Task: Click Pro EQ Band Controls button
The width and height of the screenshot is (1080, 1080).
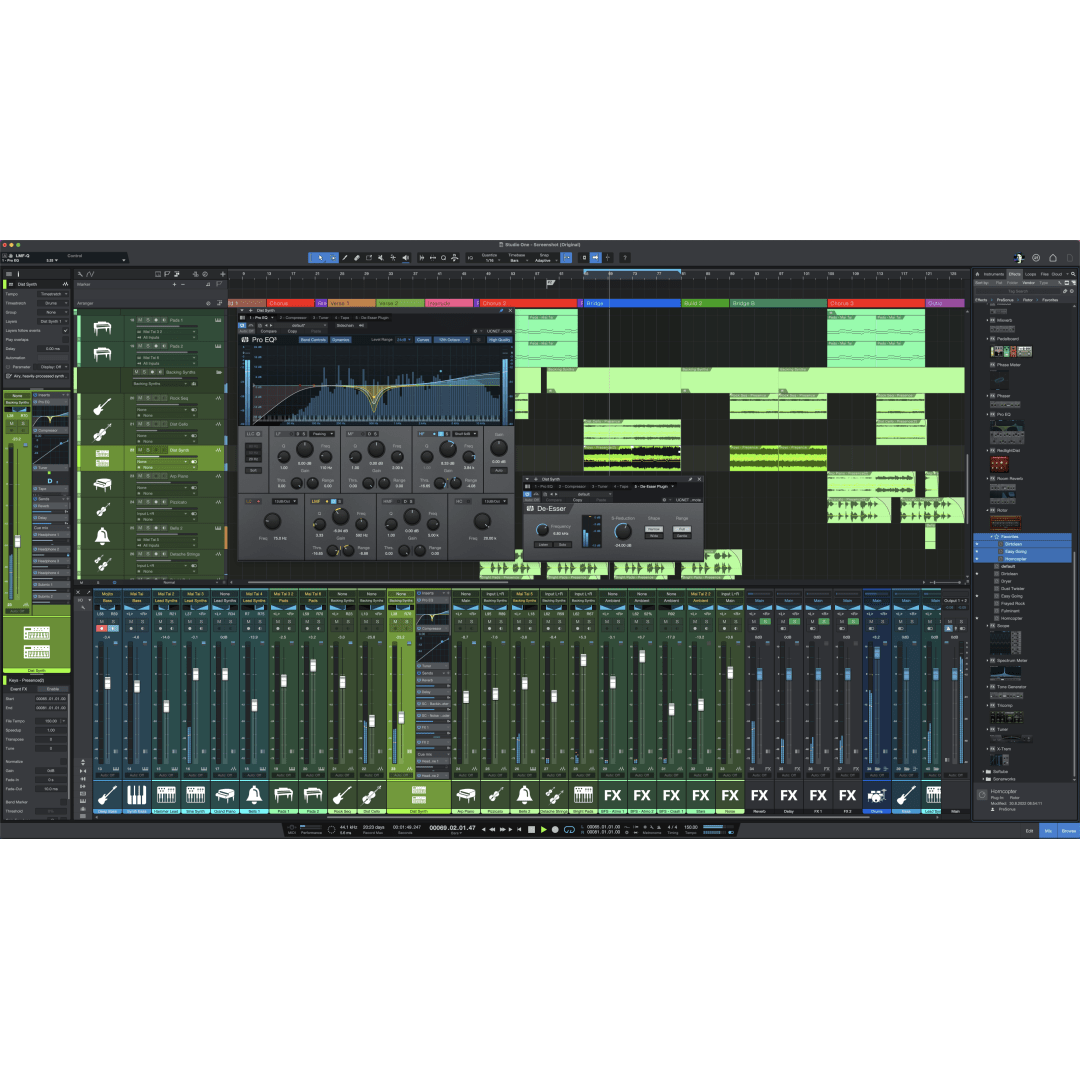Action: [x=313, y=340]
